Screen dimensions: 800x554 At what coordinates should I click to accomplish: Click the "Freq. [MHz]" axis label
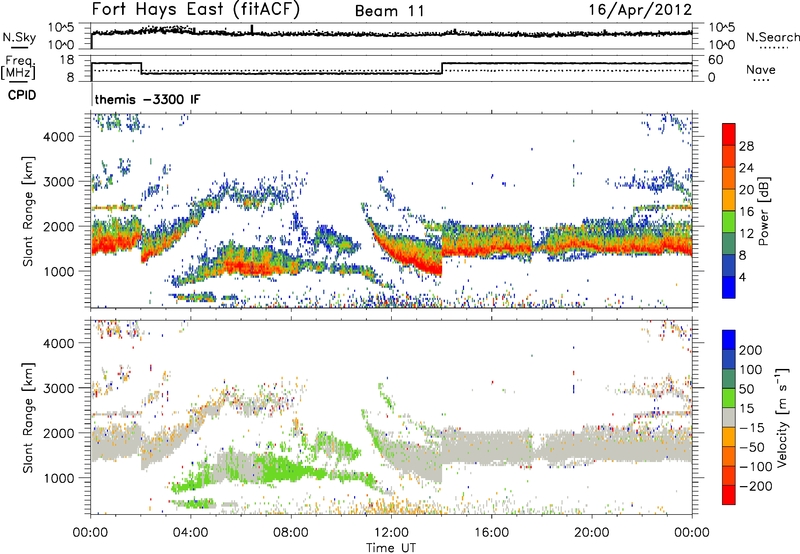pos(19,67)
